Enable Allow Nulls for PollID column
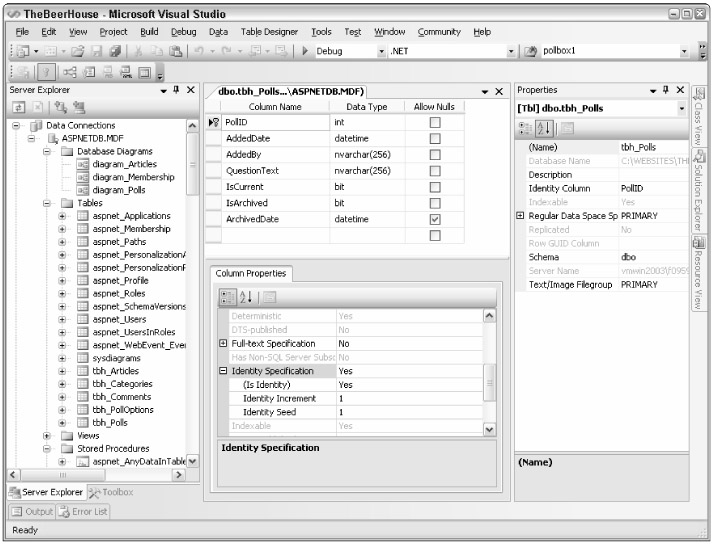The image size is (714, 545). (x=433, y=121)
